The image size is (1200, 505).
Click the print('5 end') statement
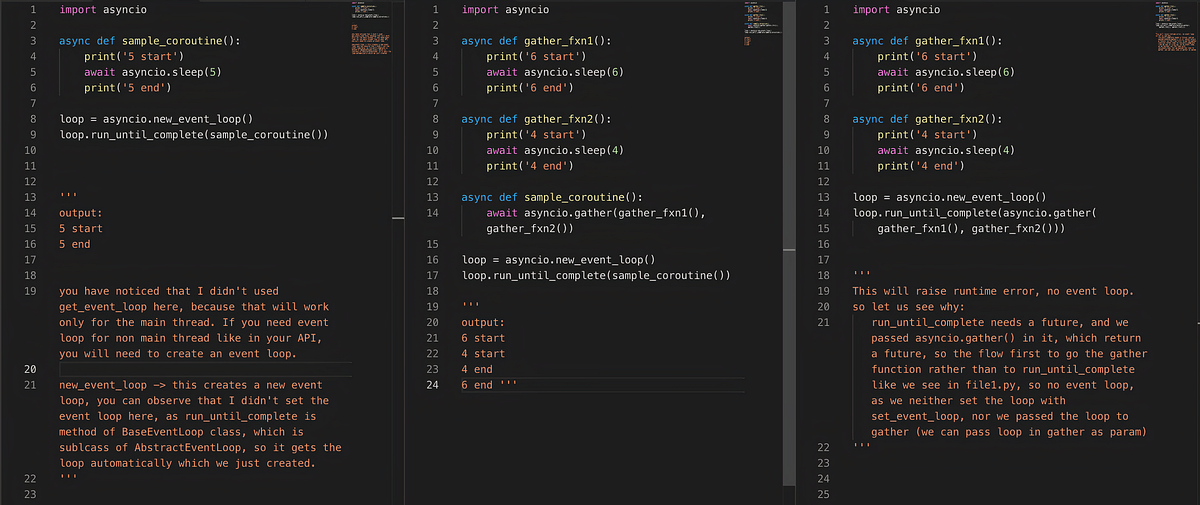pos(127,88)
